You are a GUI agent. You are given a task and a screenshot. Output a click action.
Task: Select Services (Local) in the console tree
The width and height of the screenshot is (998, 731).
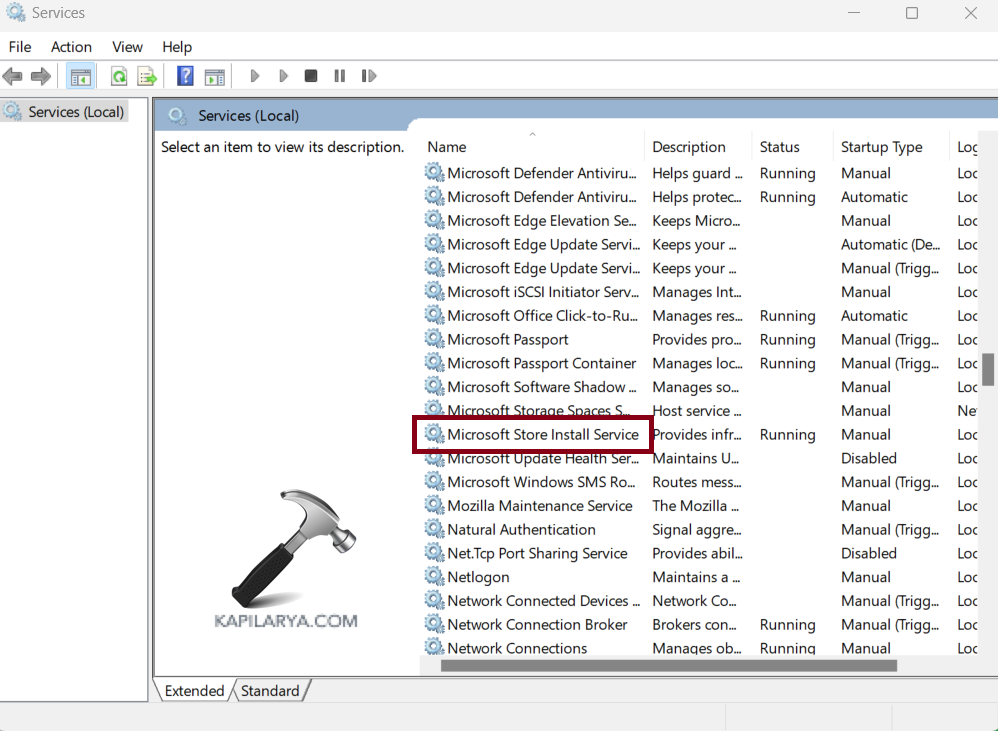point(76,112)
